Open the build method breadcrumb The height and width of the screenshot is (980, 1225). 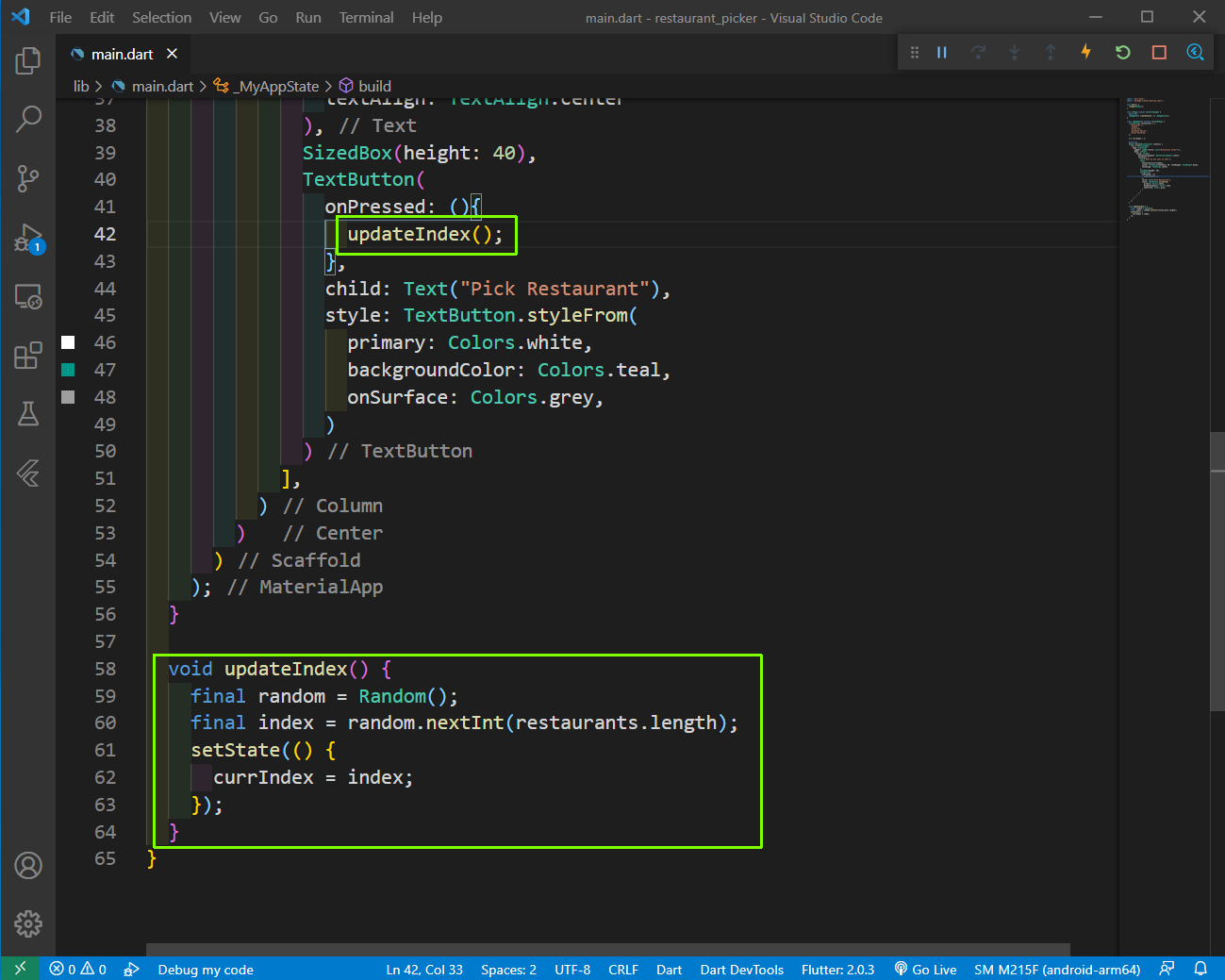365,86
